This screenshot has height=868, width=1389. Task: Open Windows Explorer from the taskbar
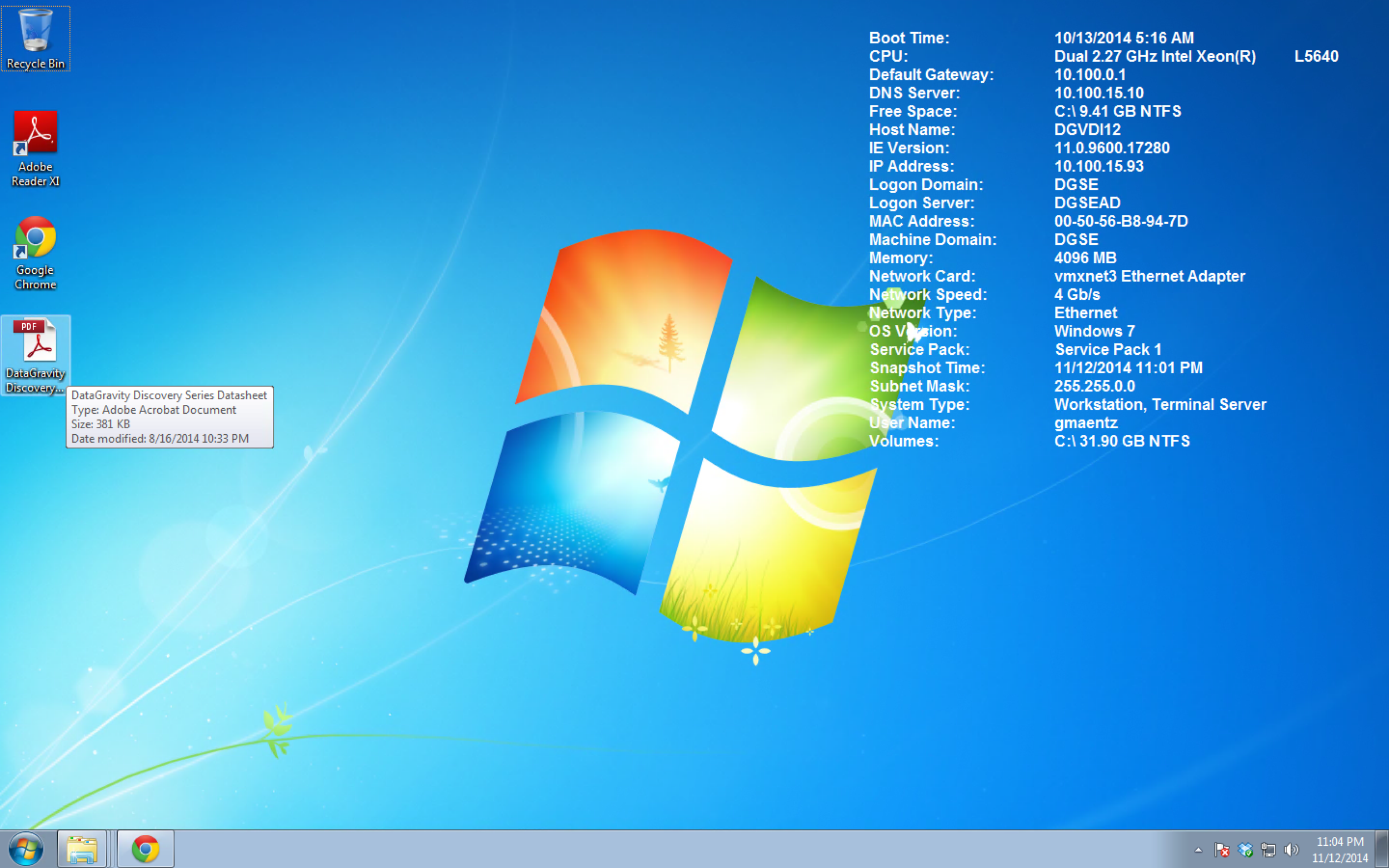pos(82,849)
